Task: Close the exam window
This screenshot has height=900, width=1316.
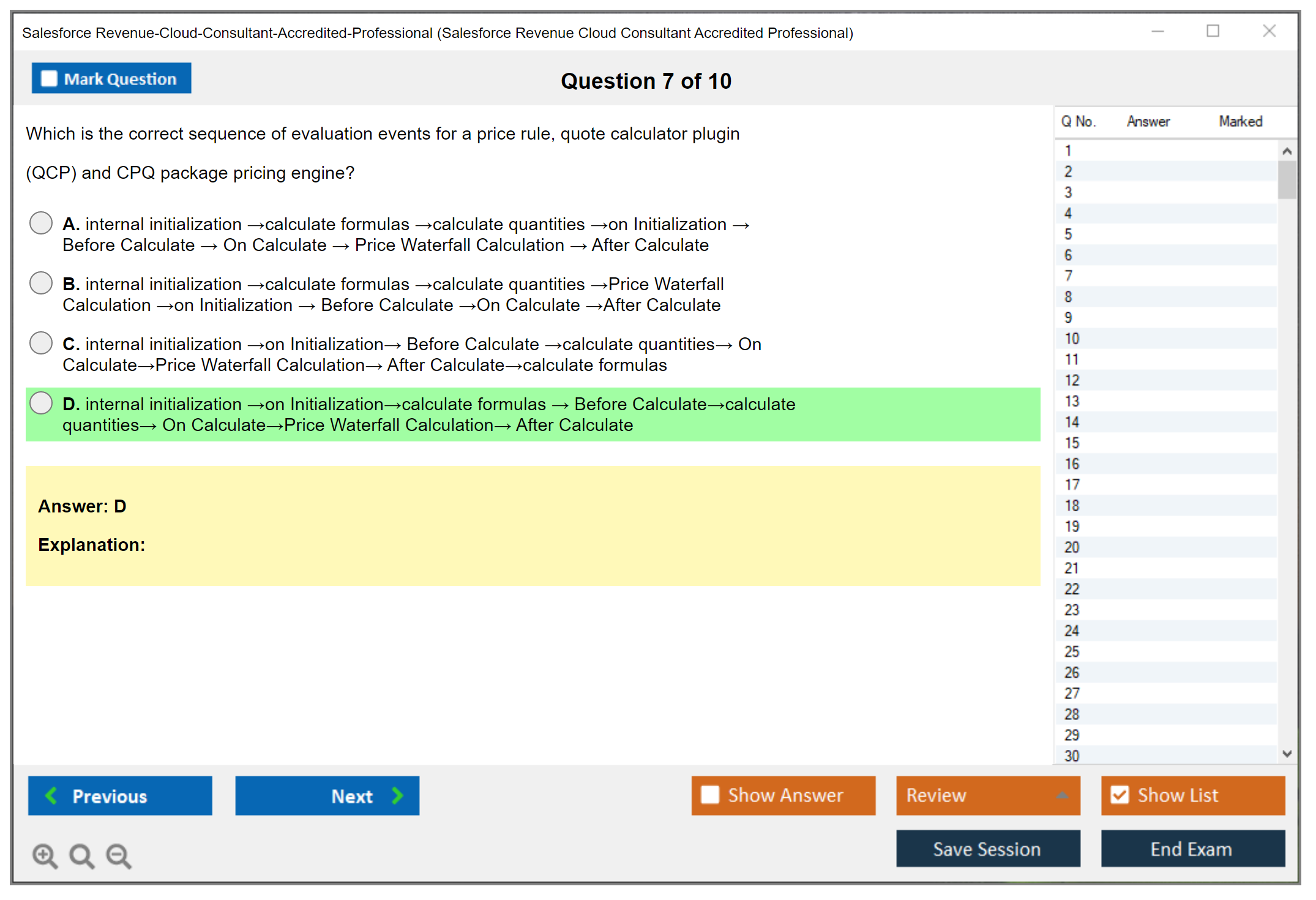Action: coord(1269,31)
